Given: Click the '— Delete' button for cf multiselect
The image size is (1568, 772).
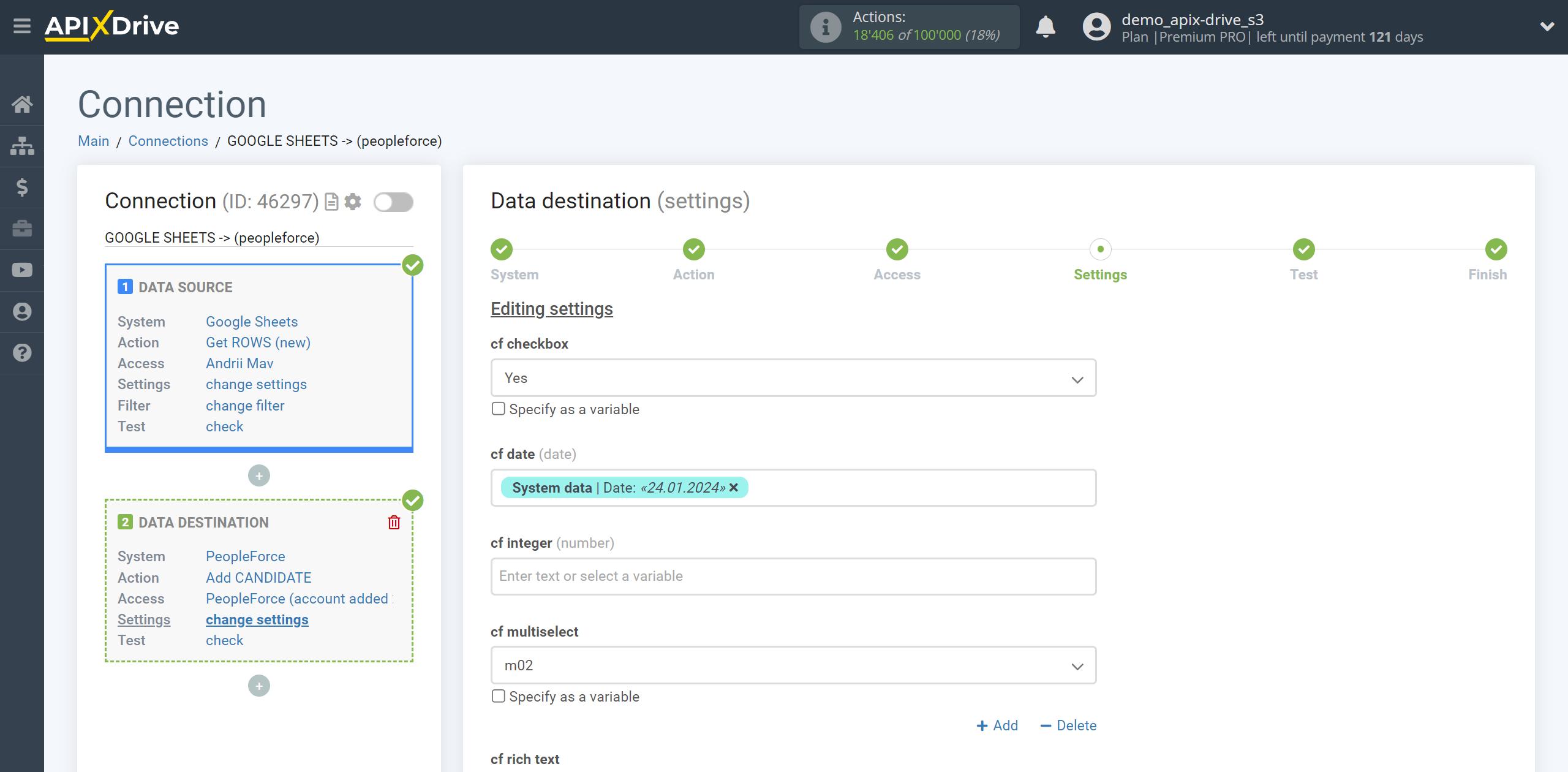Looking at the screenshot, I should 1068,724.
